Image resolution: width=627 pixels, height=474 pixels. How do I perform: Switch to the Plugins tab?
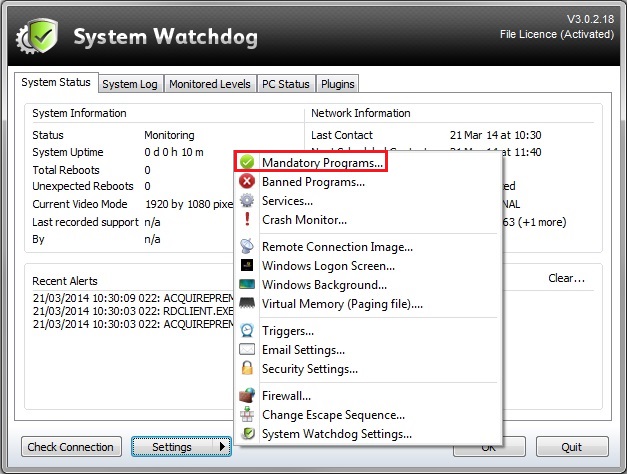click(338, 84)
